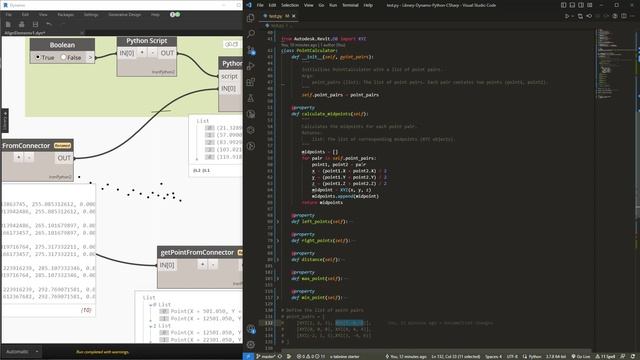The image size is (640, 360).
Task: Open the Explorer view in VS Code activity bar
Action: pyautogui.click(x=251, y=18)
